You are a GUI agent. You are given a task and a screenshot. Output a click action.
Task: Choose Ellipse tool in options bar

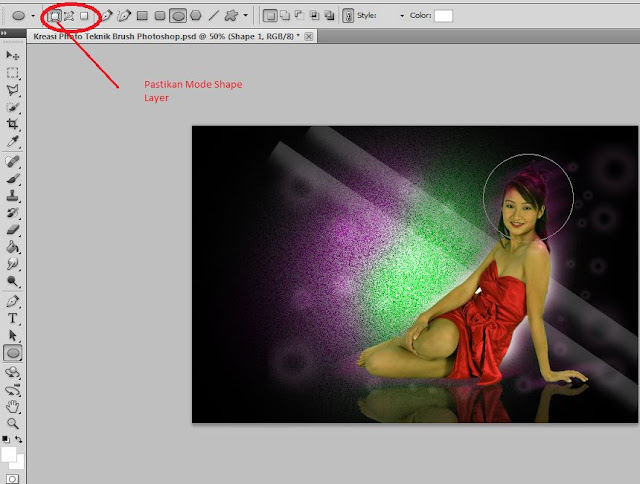click(x=178, y=16)
